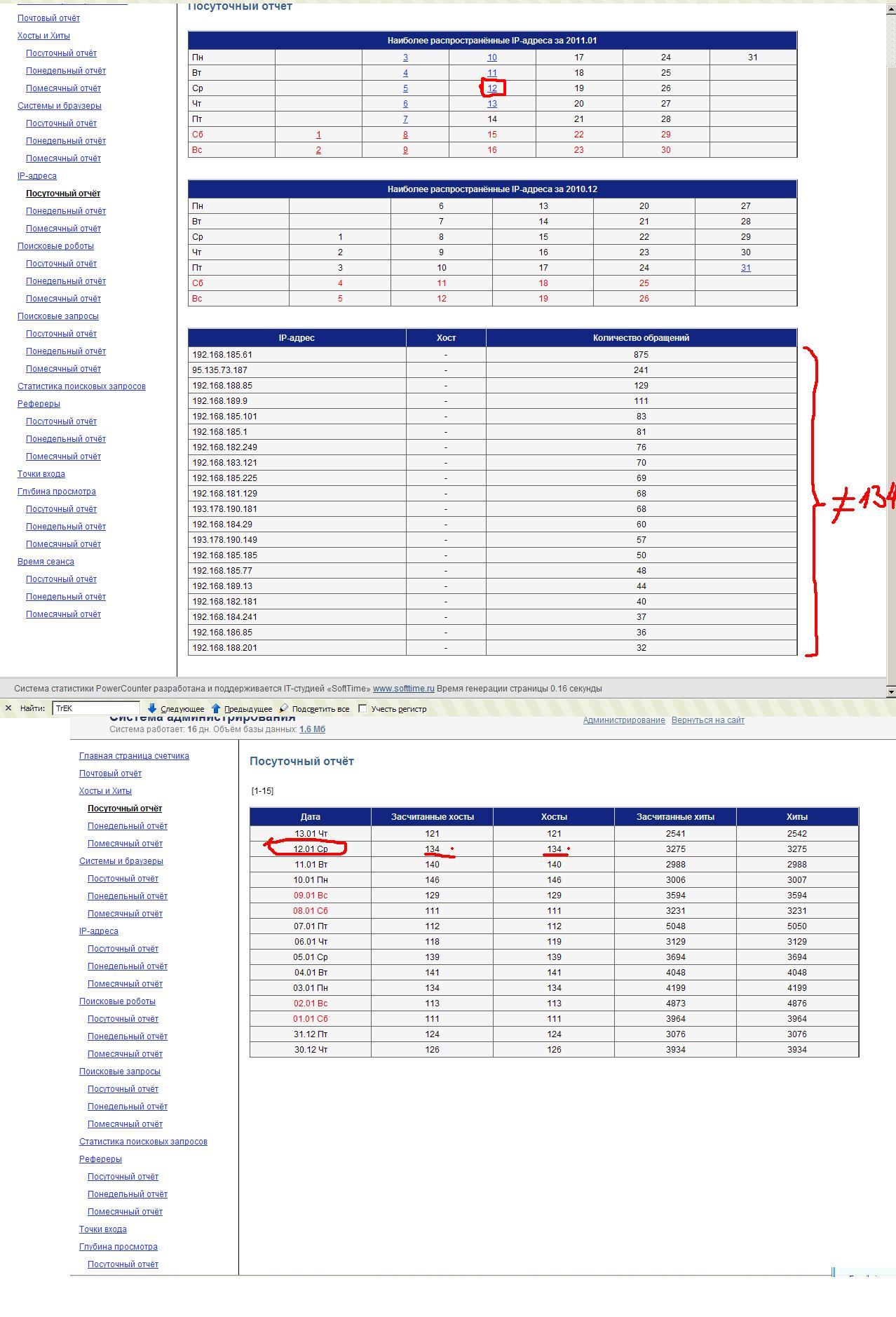Image resolution: width=896 pixels, height=1317 pixels.
Task: Select day 3 in the 2011.01 calendar
Action: [405, 58]
